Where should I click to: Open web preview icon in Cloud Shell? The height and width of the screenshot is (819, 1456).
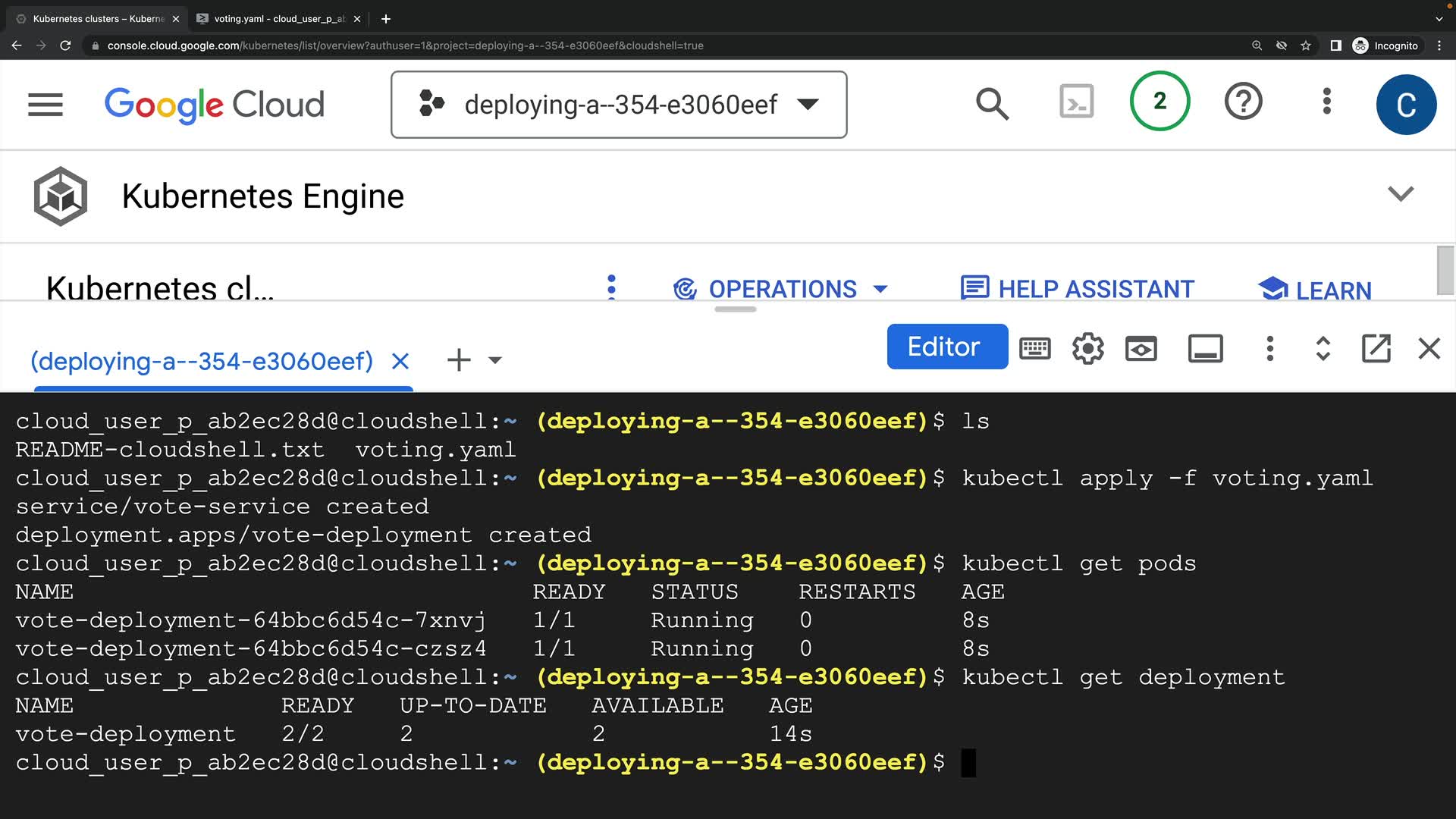tap(1141, 349)
